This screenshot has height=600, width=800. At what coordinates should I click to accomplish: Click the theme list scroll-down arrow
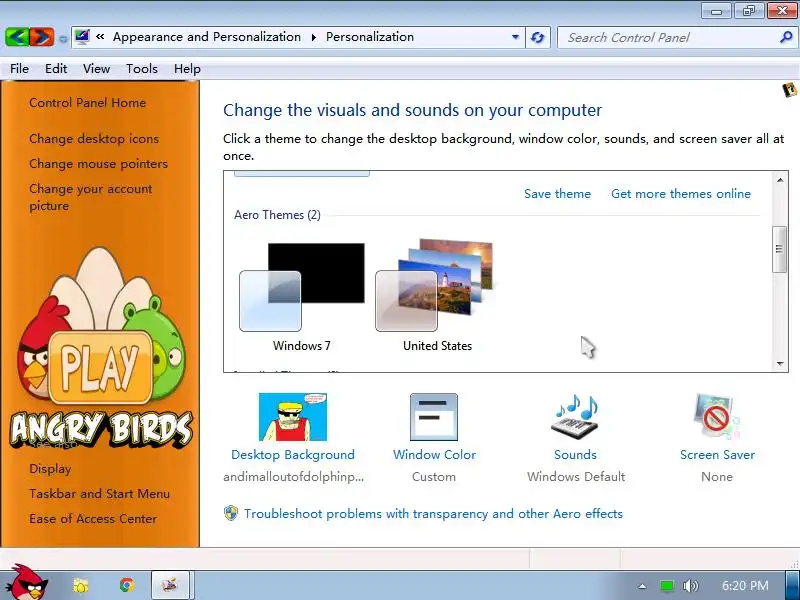click(780, 364)
